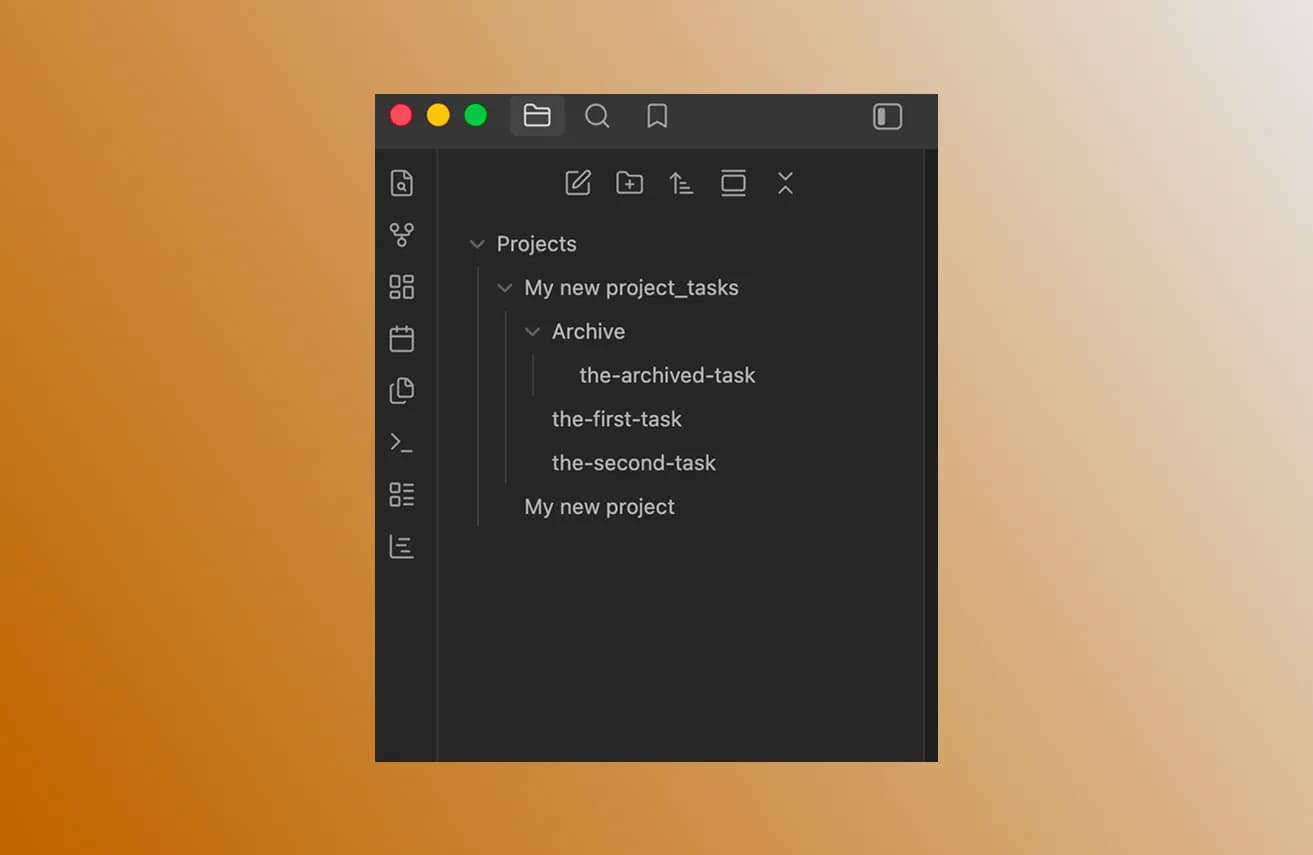The image size is (1313, 855).
Task: Open command palette terminal icon
Action: (x=401, y=443)
